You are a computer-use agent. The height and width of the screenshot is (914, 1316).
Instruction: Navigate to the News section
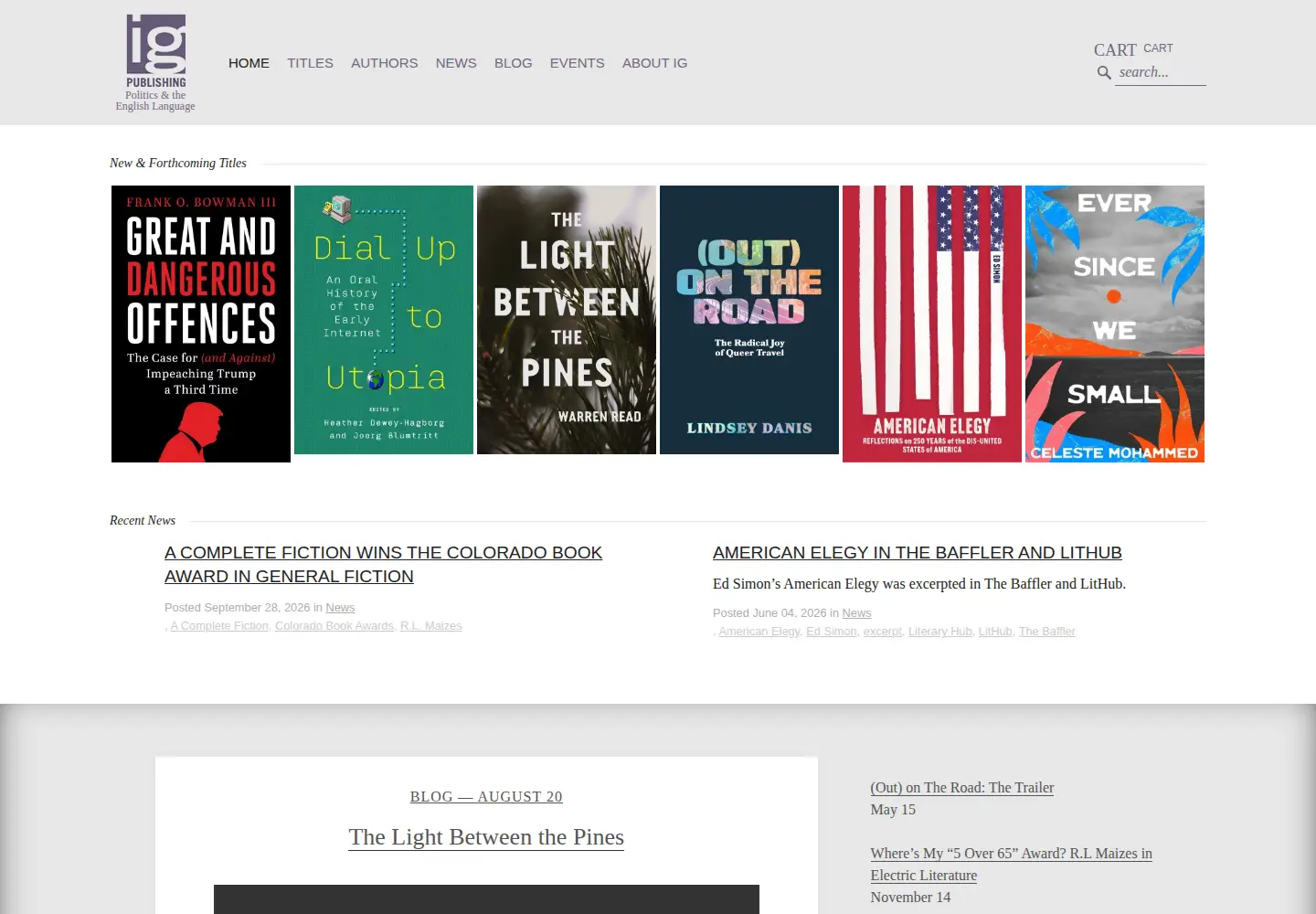(x=456, y=63)
